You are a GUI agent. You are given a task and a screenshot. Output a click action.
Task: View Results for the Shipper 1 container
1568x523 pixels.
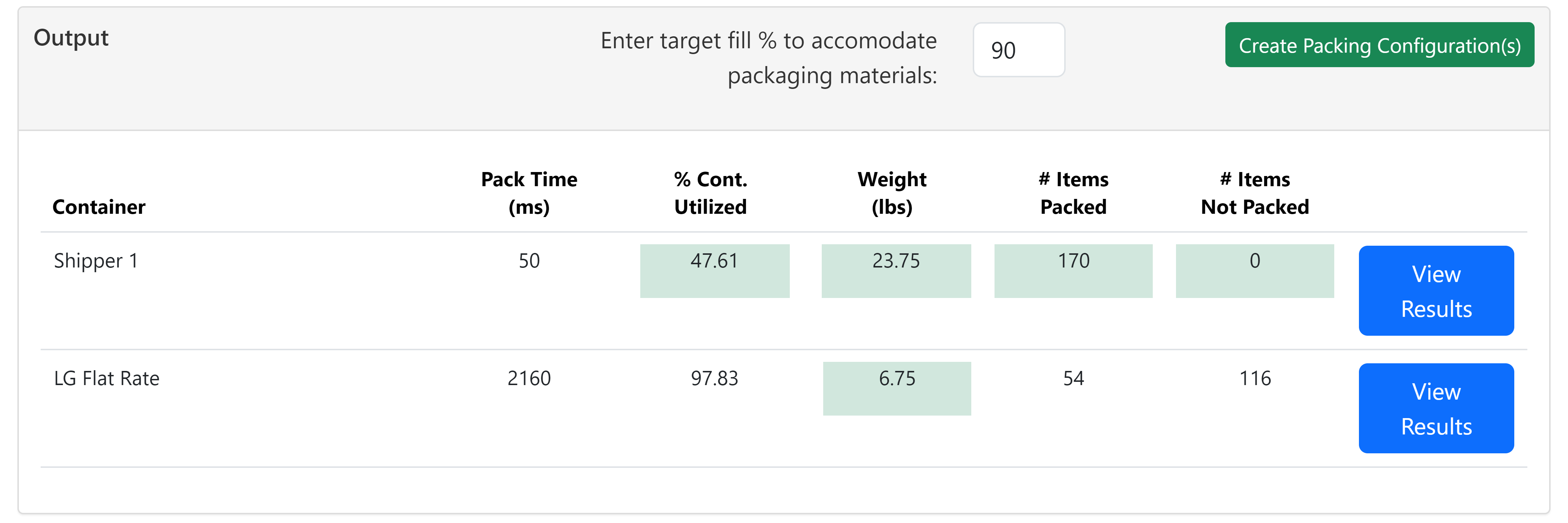[x=1435, y=291]
